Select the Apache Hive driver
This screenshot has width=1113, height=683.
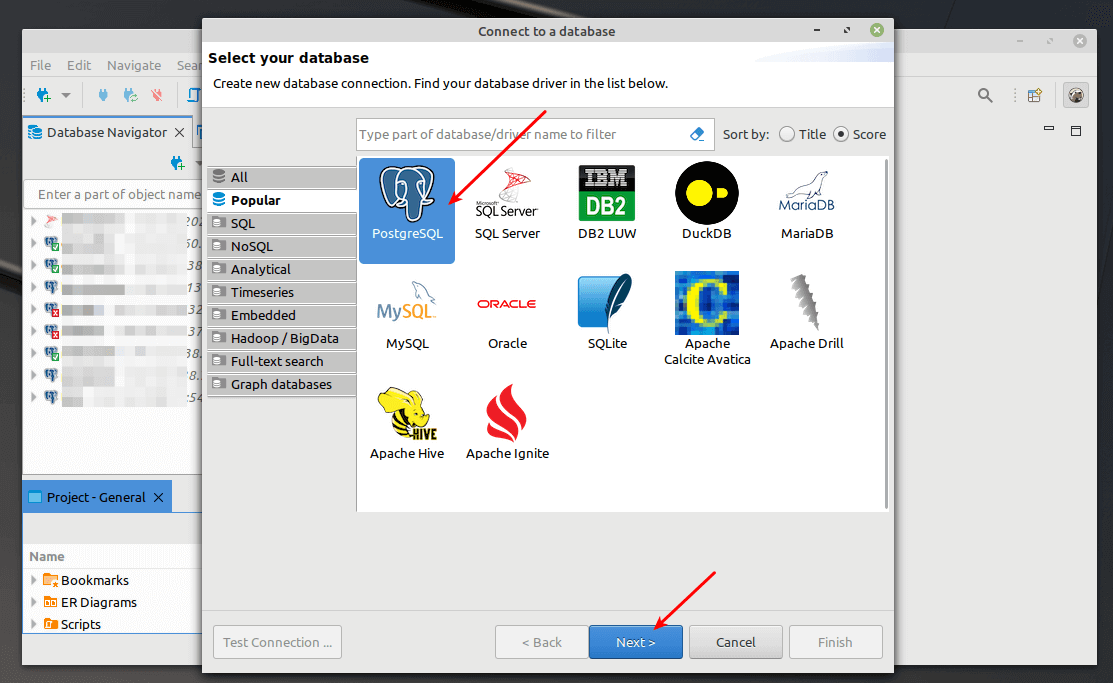tap(406, 420)
